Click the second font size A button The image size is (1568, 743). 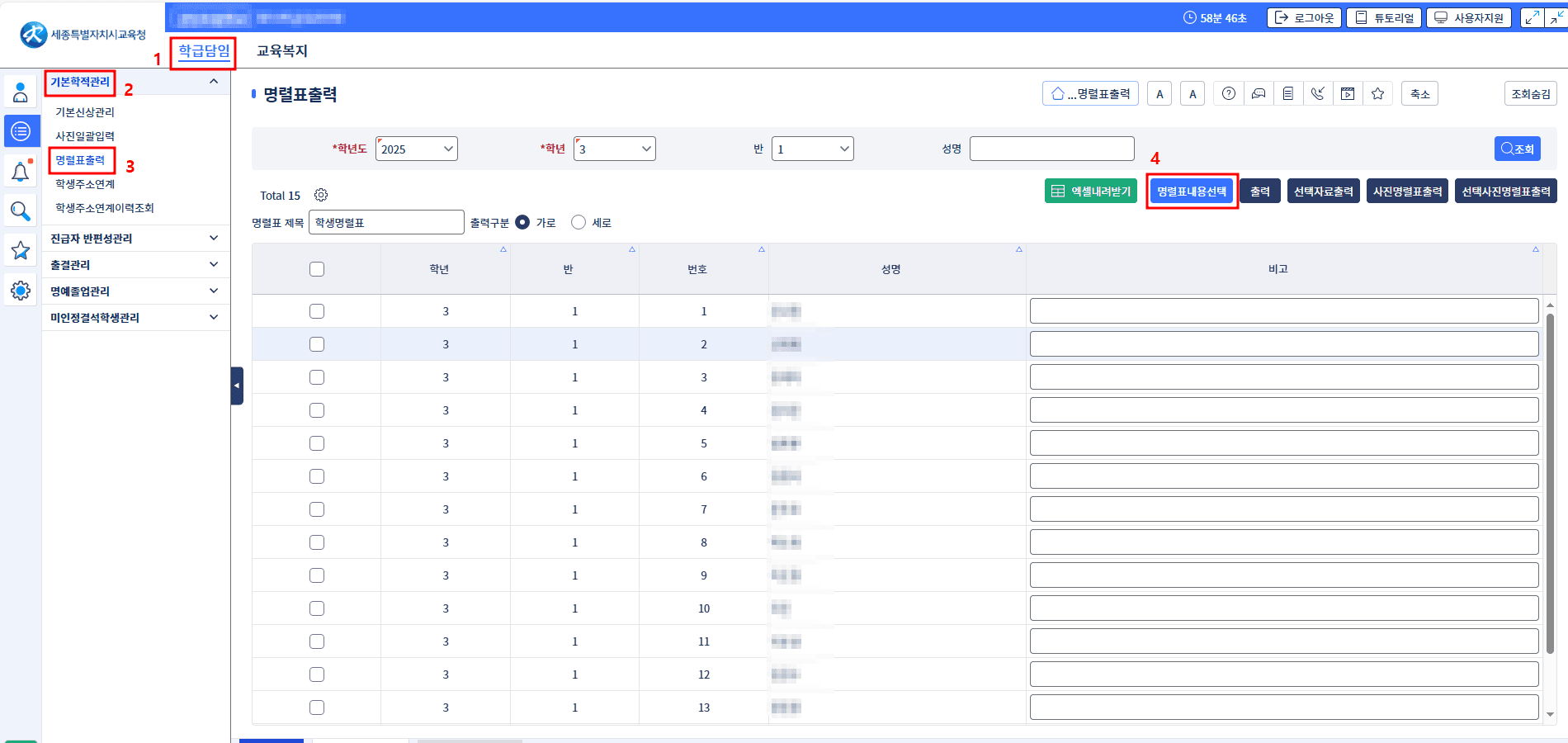coord(1193,94)
